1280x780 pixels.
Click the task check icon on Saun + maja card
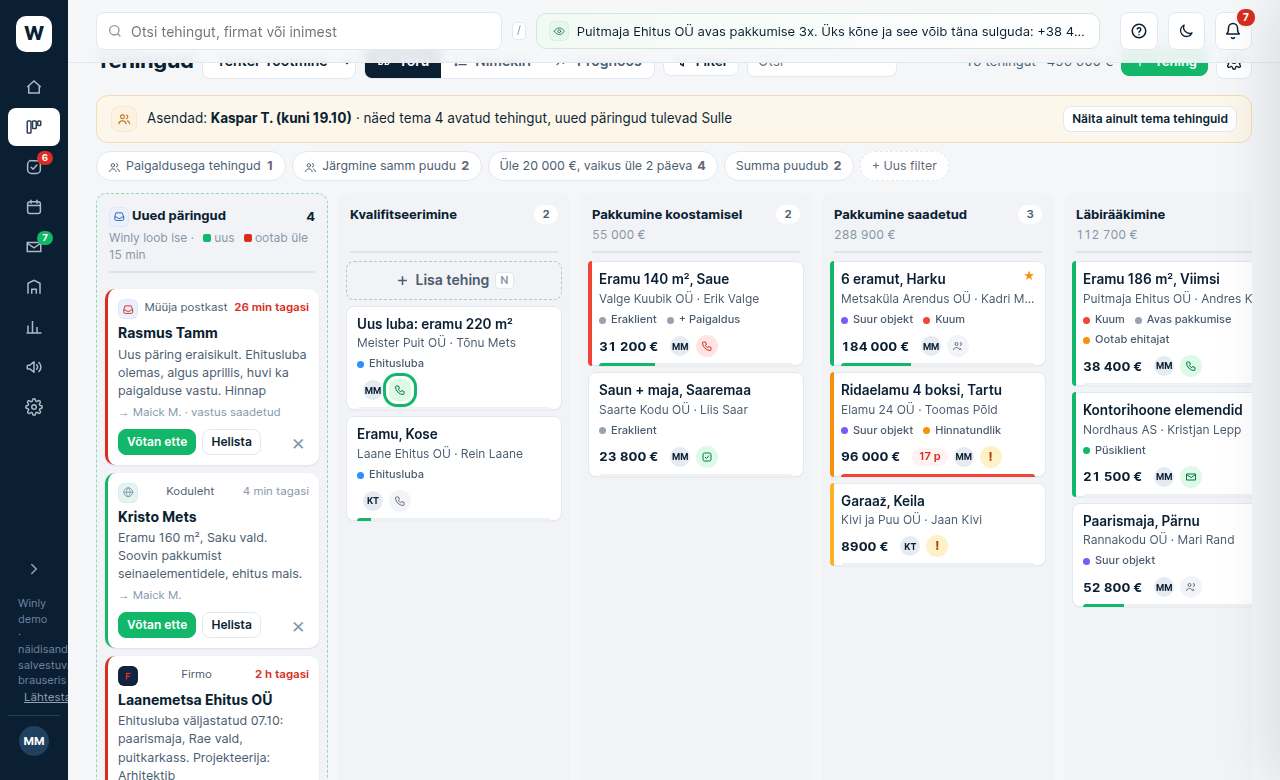coord(707,457)
